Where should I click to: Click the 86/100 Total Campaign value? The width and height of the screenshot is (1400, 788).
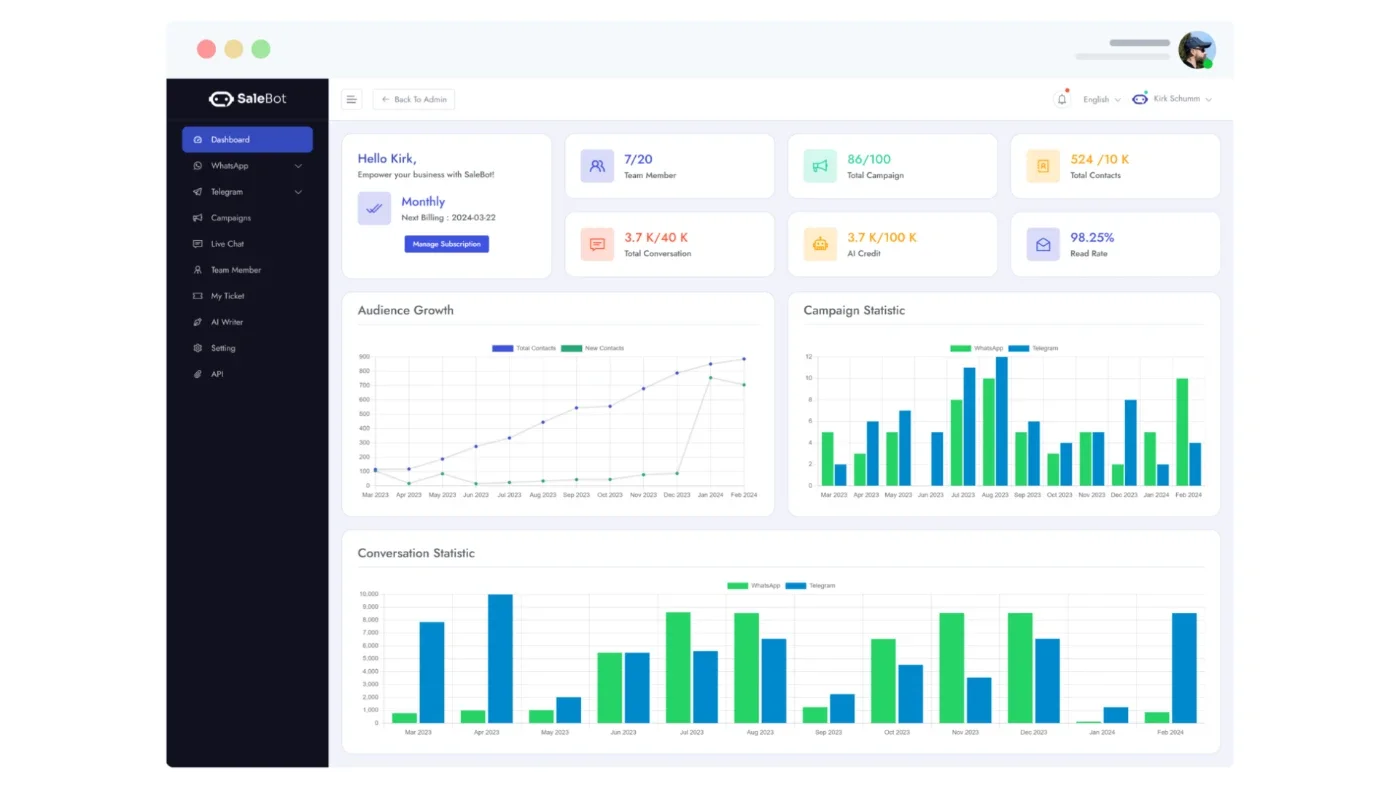[869, 159]
